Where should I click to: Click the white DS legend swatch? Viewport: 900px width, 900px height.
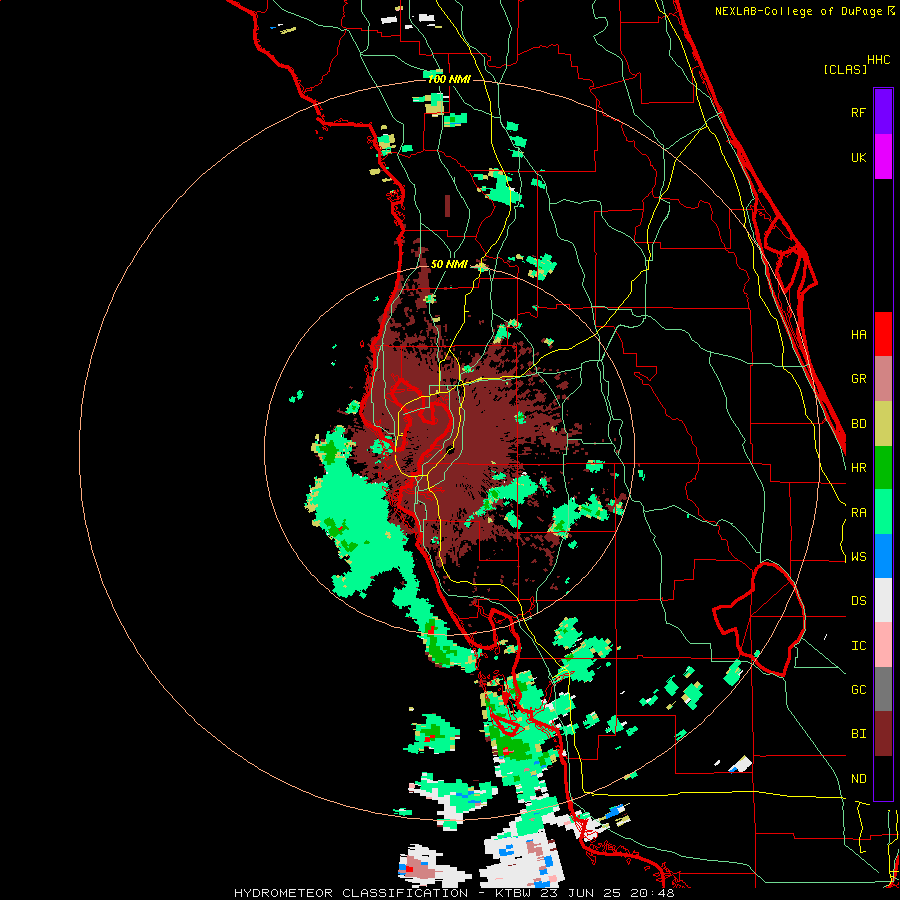(883, 600)
